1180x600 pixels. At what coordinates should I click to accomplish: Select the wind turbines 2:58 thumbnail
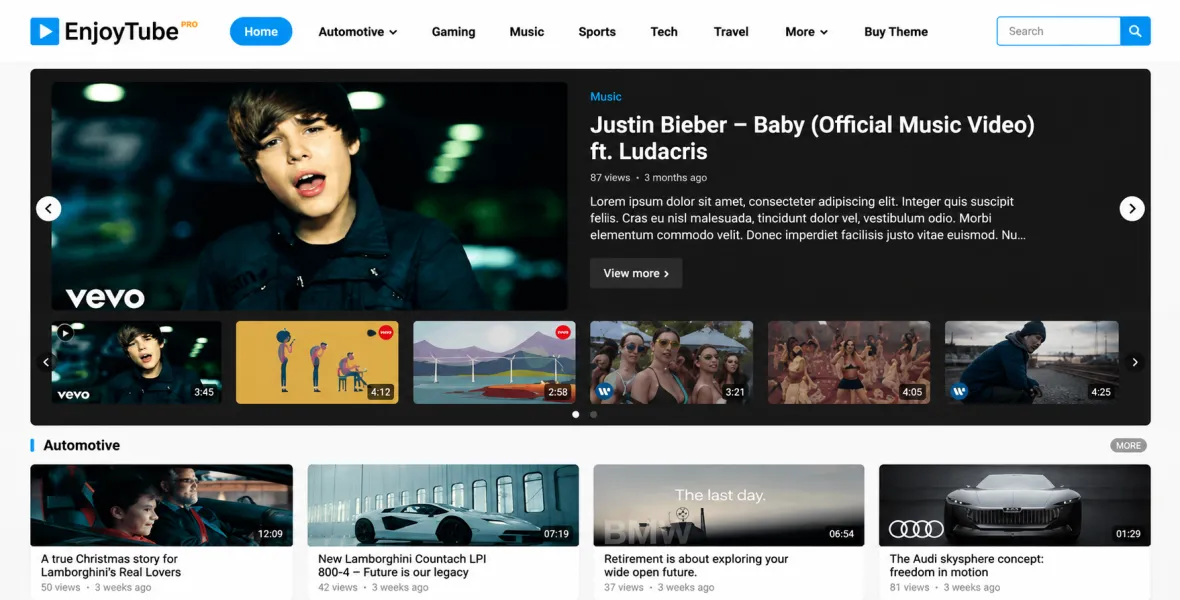[x=494, y=362]
